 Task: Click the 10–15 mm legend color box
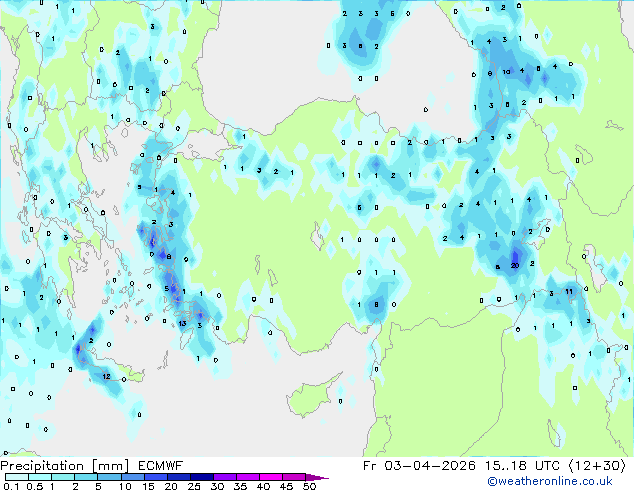point(132,477)
